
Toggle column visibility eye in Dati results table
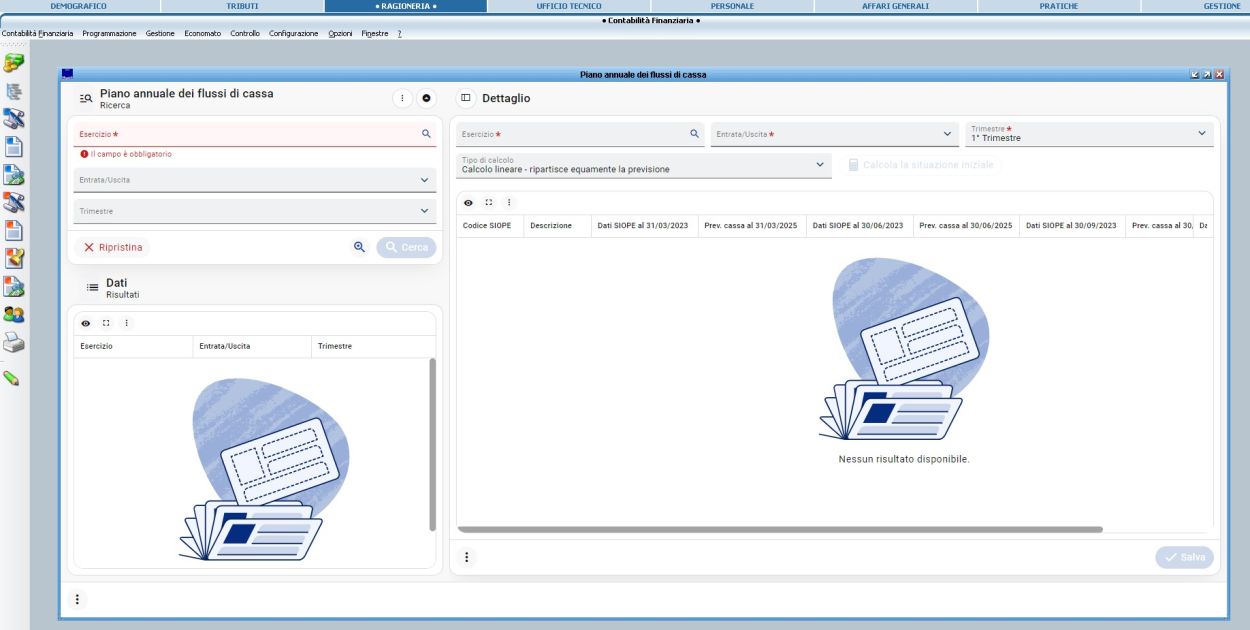point(86,323)
